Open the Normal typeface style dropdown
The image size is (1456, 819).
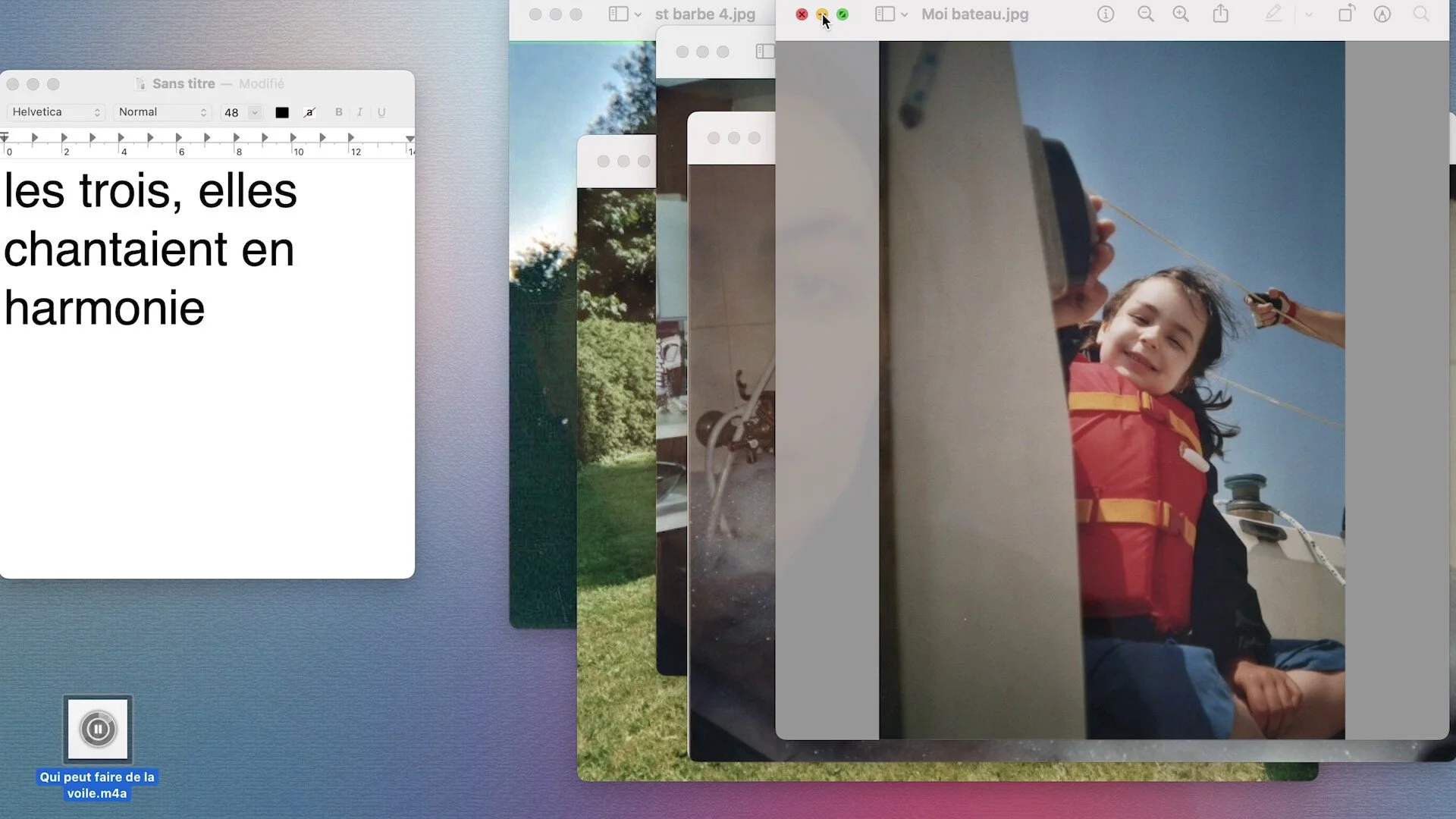pos(162,112)
